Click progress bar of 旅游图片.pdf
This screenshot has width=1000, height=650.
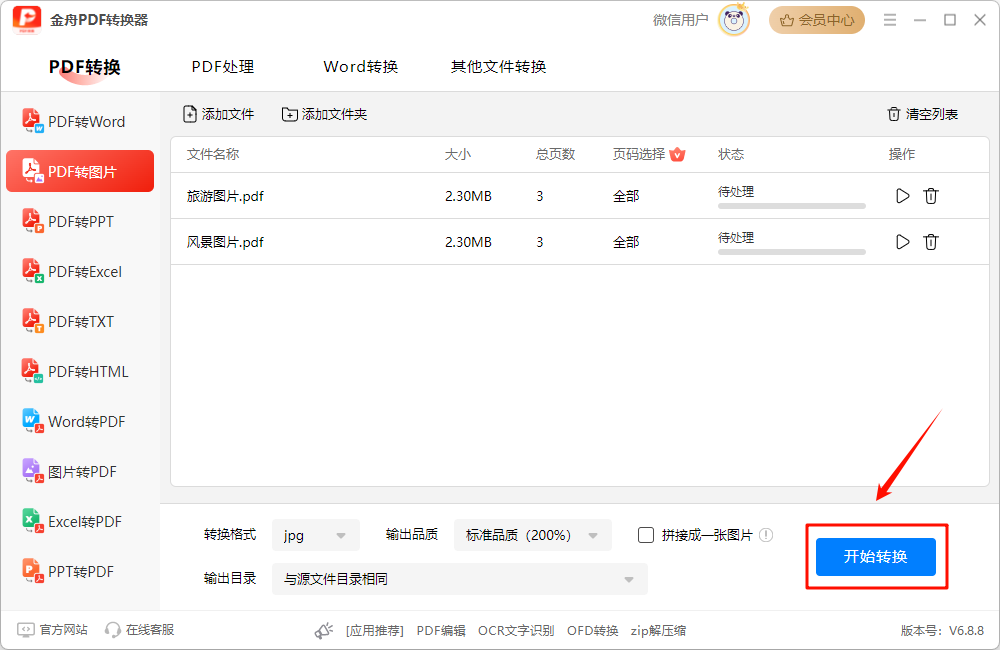[x=791, y=206]
